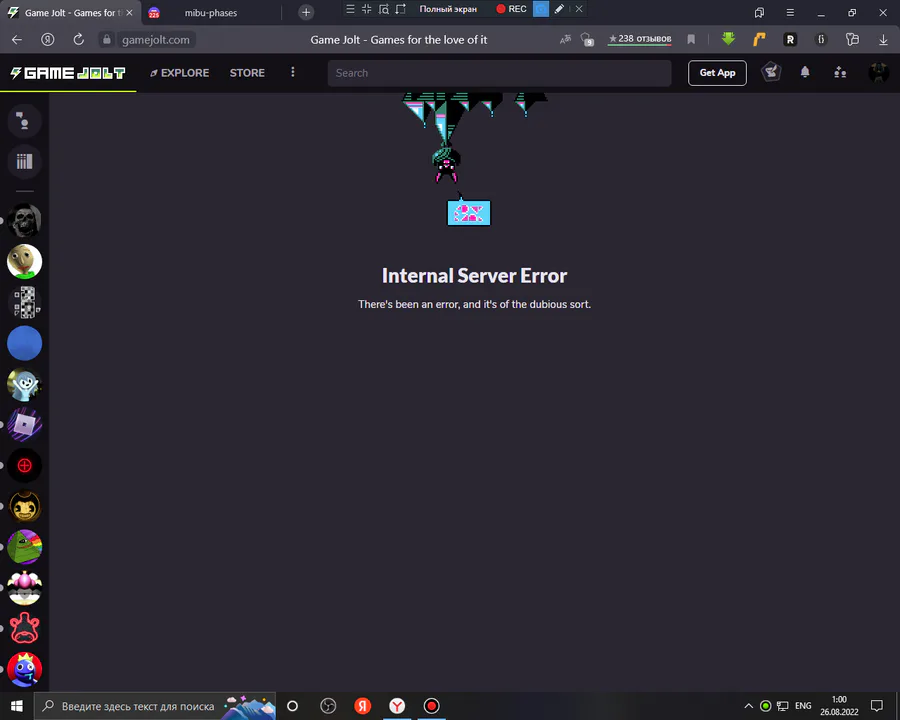This screenshot has width=900, height=720.
Task: Click the REC record button
Action: click(511, 9)
